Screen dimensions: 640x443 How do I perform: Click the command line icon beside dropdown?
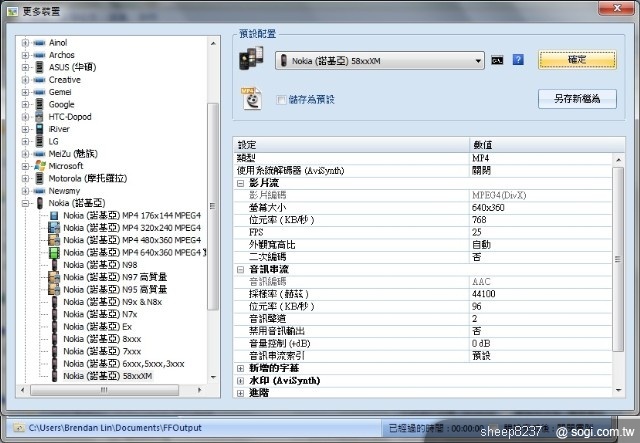[x=497, y=60]
